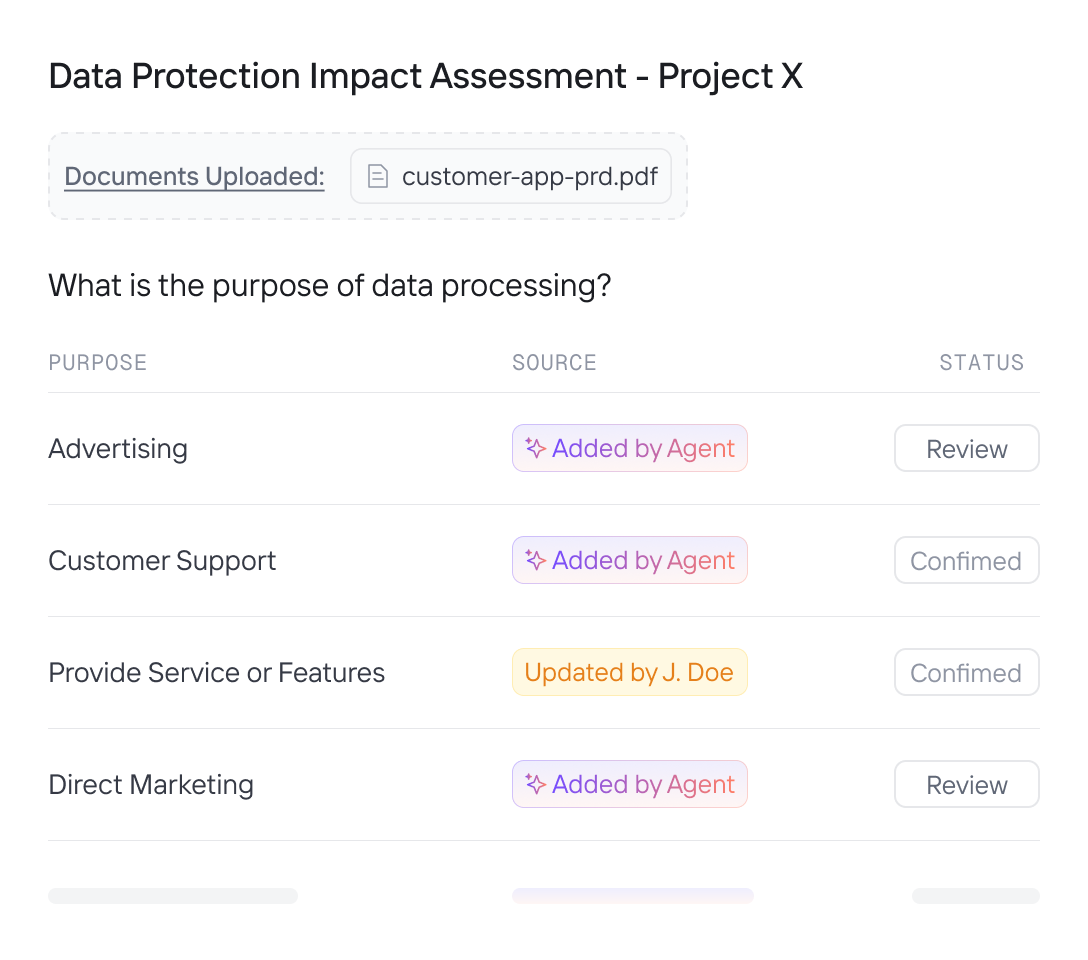The image size is (1088, 960).
Task: Sort by the STATUS column header
Action: tap(981, 363)
